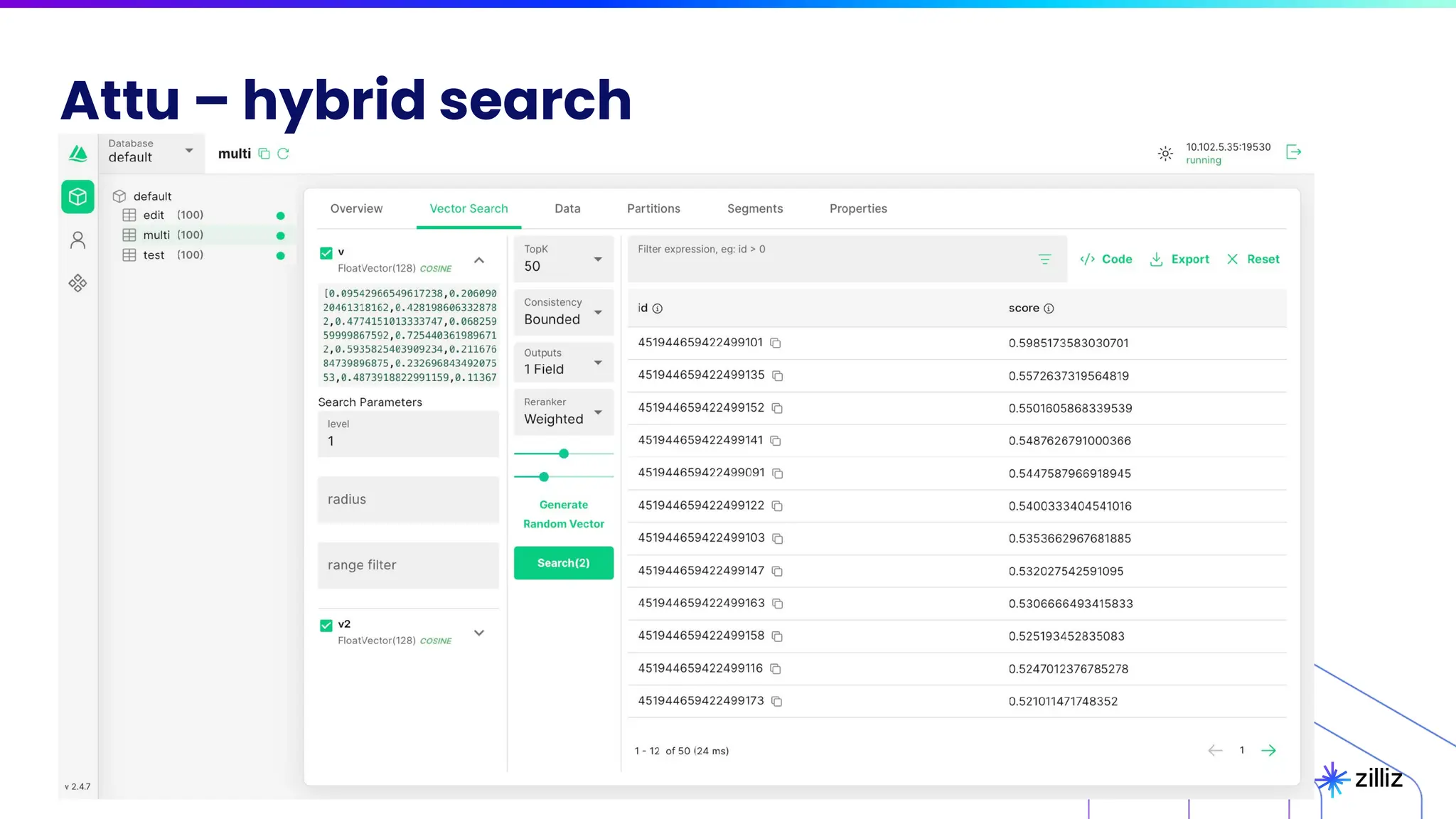Collapse the v vector field section

tap(479, 260)
